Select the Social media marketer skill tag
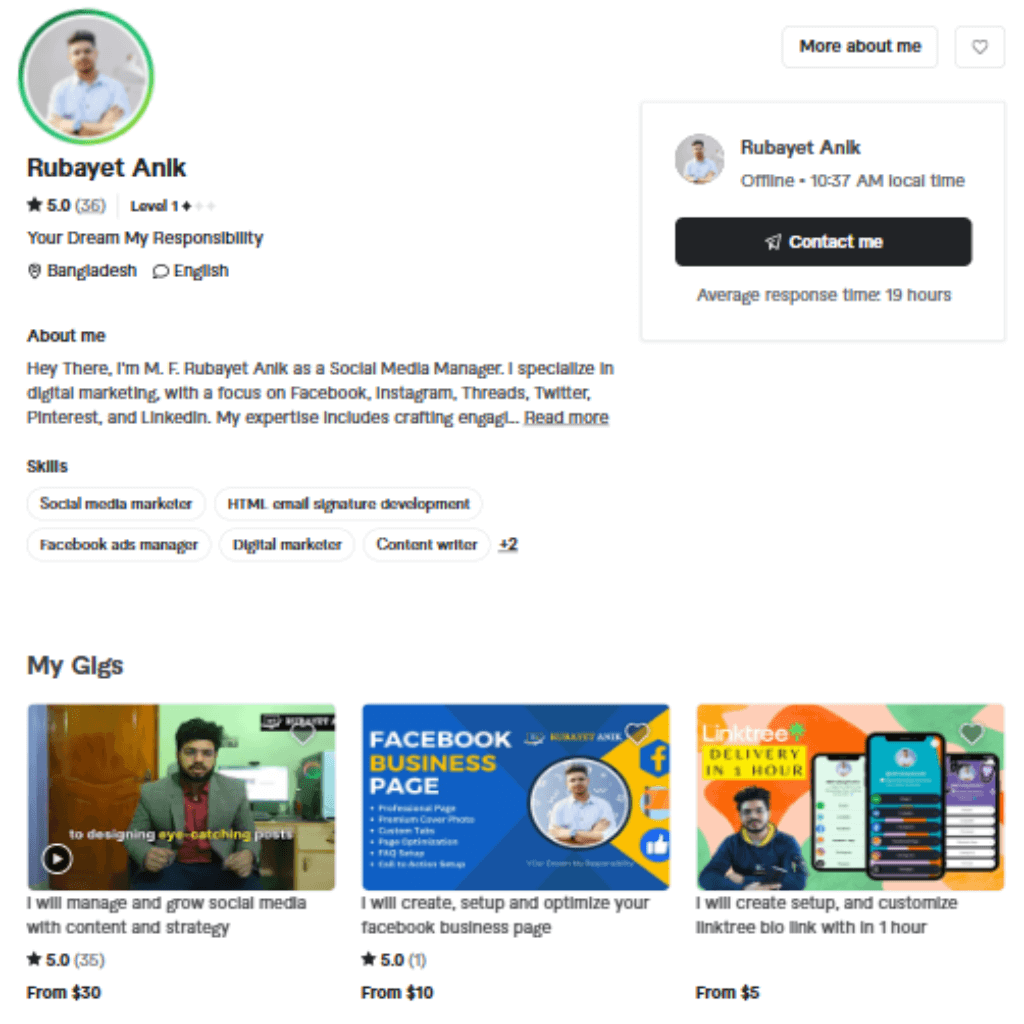Viewport: 1024px width, 1024px height. pyautogui.click(x=116, y=504)
